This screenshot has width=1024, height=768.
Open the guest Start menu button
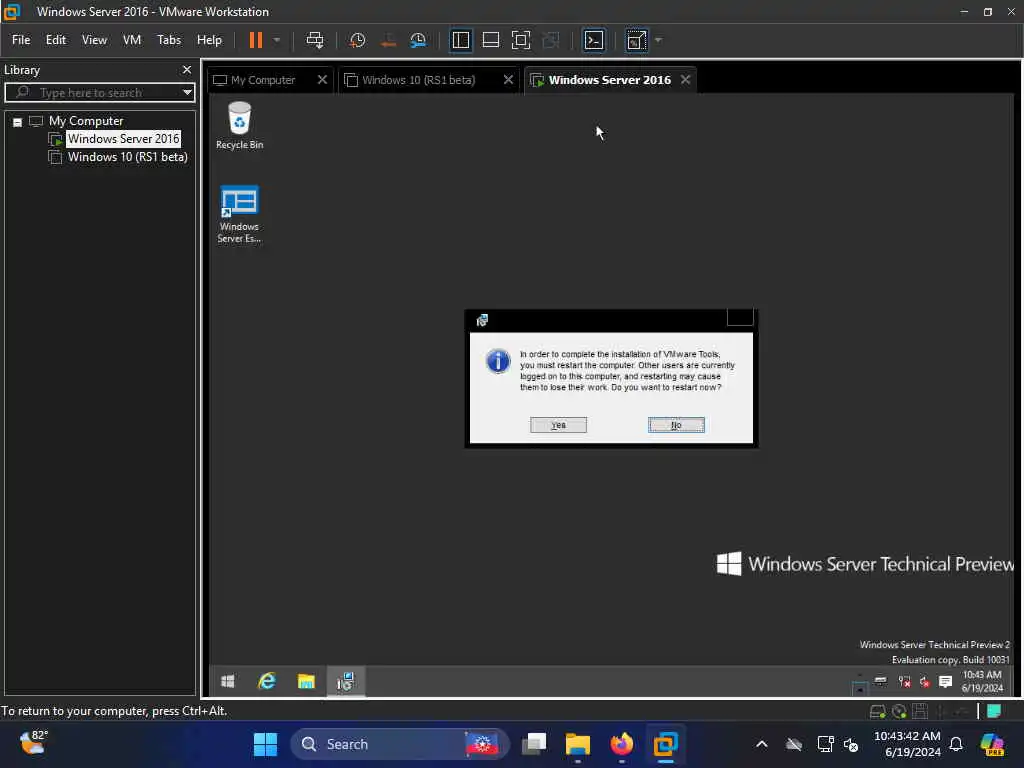click(x=227, y=682)
